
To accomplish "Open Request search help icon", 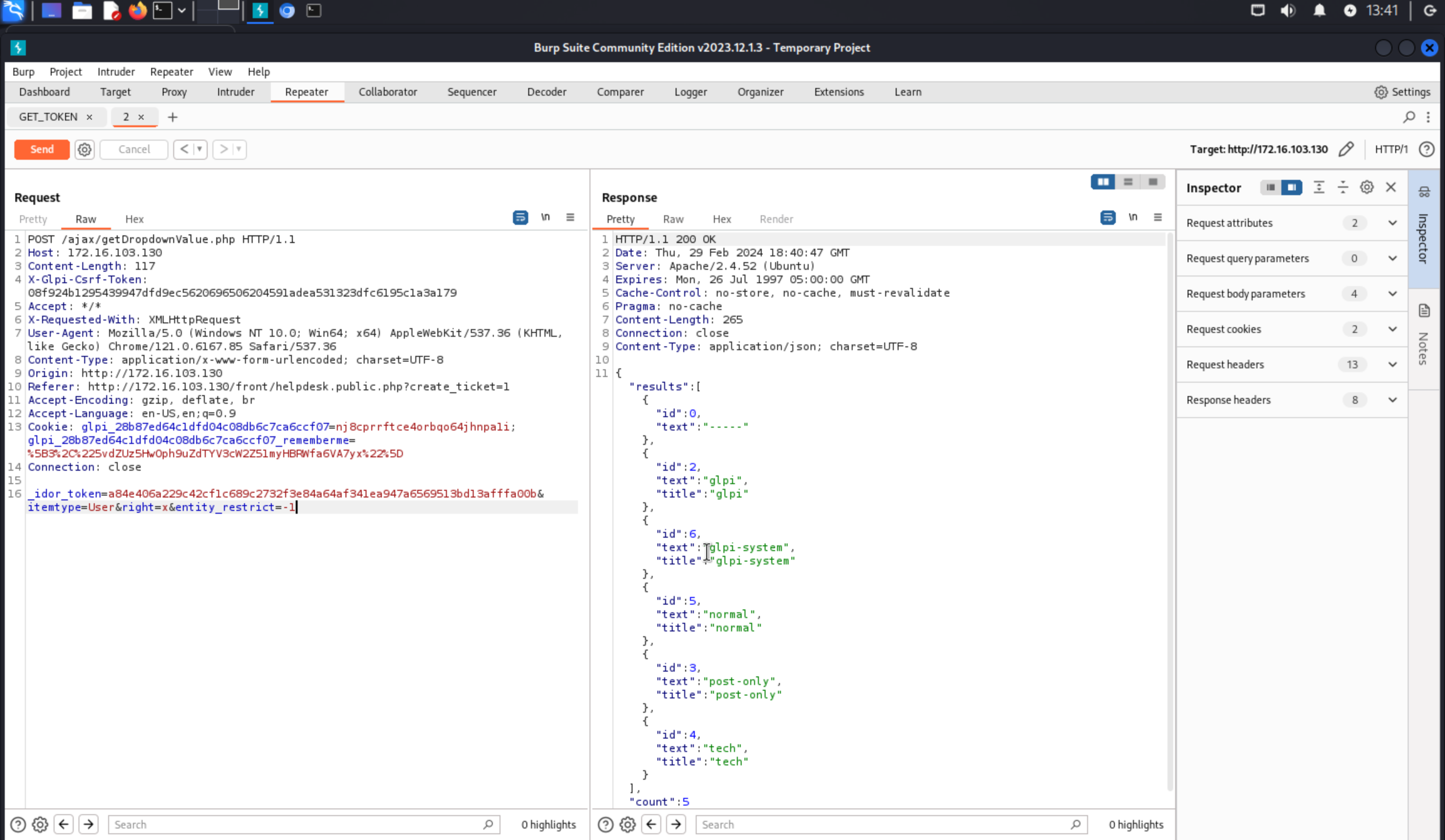I will [18, 825].
